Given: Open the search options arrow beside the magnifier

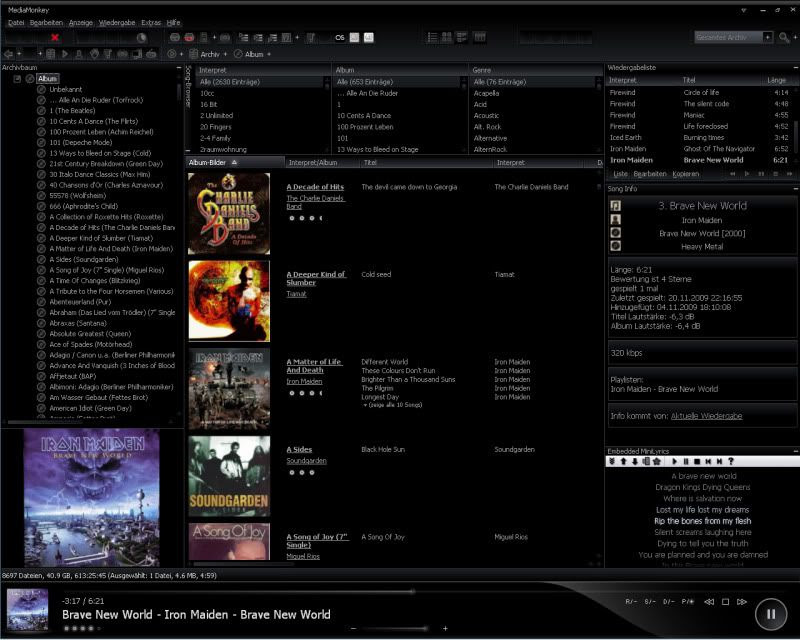Looking at the screenshot, I should coord(794,37).
